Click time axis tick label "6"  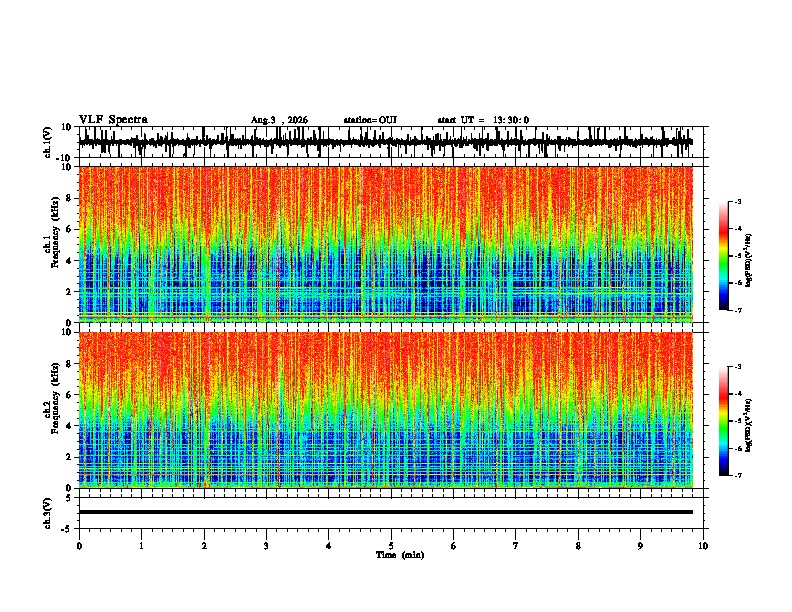tap(453, 546)
